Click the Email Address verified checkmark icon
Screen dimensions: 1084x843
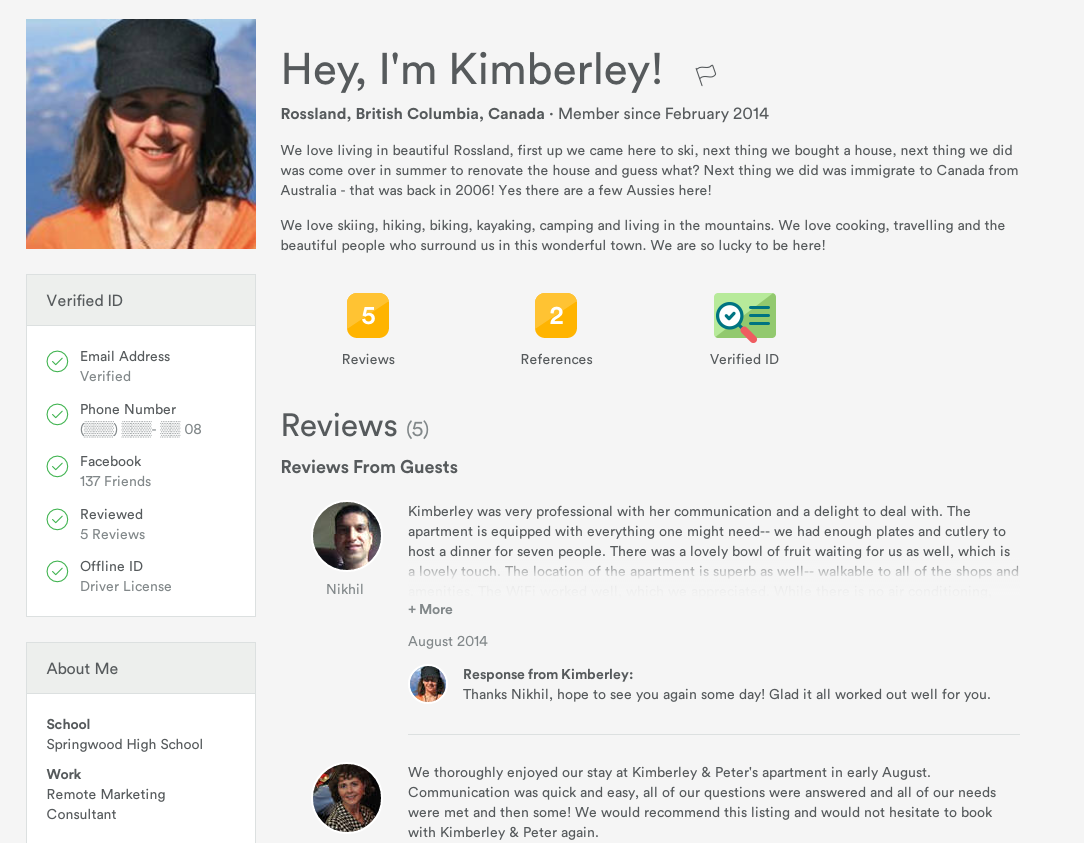coord(57,362)
